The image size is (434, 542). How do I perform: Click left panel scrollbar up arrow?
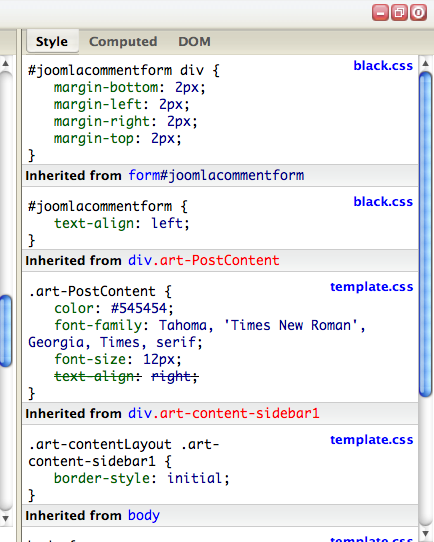(6, 63)
